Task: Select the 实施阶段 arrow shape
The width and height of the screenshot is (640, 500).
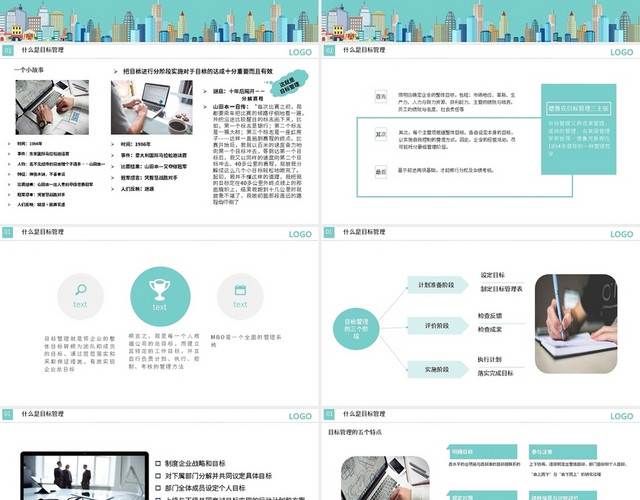Action: pos(438,369)
